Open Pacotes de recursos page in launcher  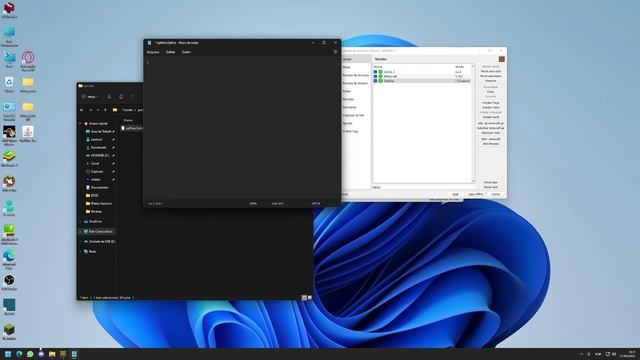click(355, 75)
